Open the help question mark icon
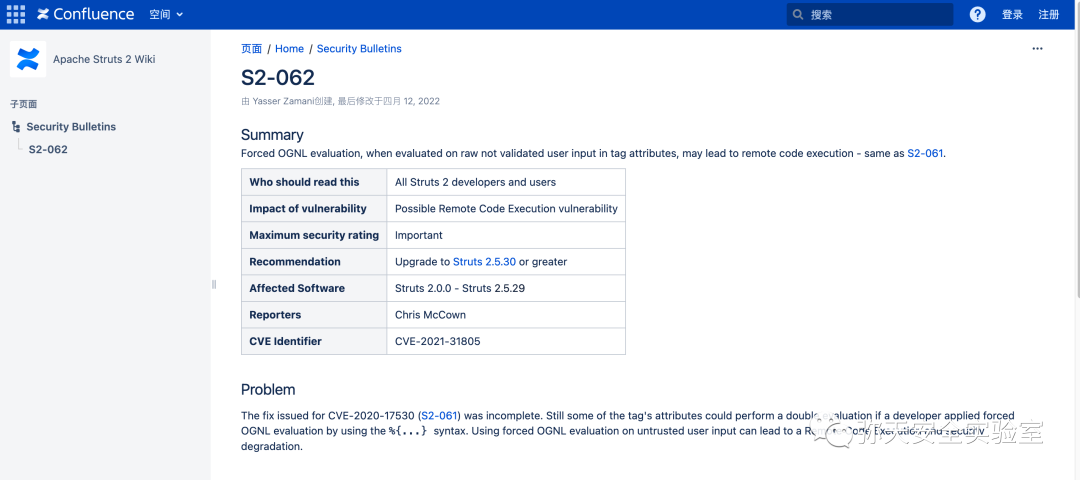 pos(977,14)
